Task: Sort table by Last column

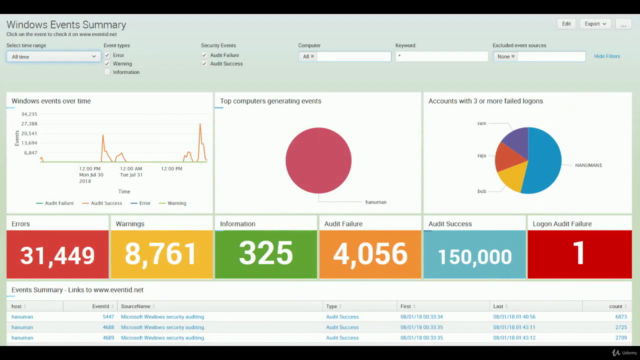Action: point(500,306)
